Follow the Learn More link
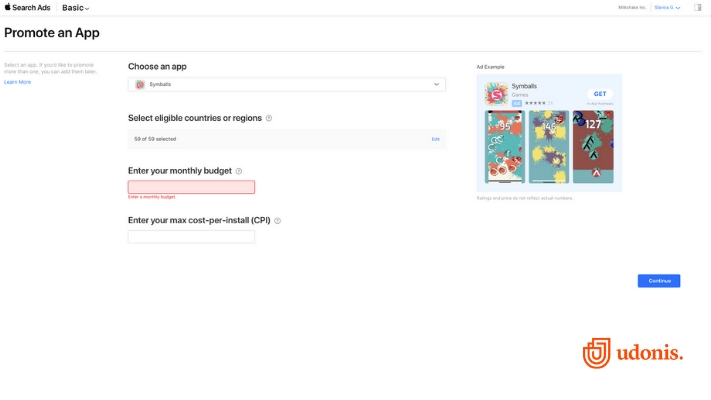 tap(18, 82)
